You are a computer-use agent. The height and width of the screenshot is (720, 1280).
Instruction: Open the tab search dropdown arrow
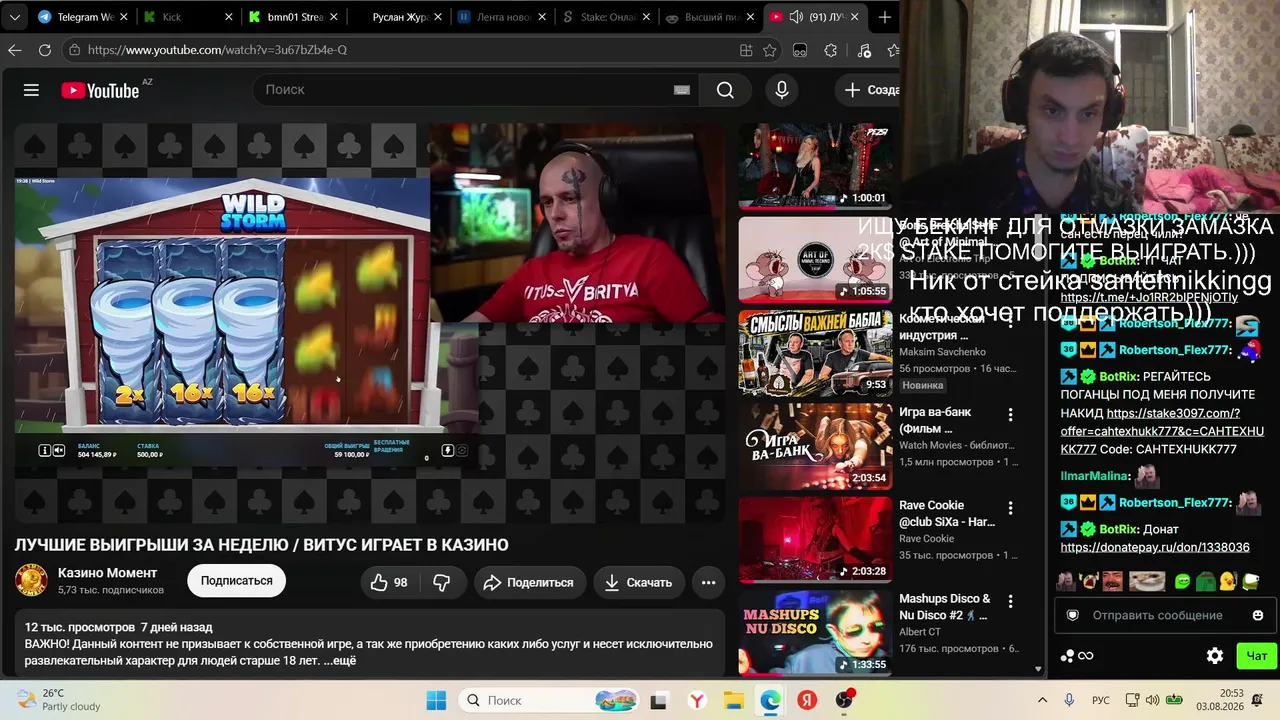coord(14,17)
